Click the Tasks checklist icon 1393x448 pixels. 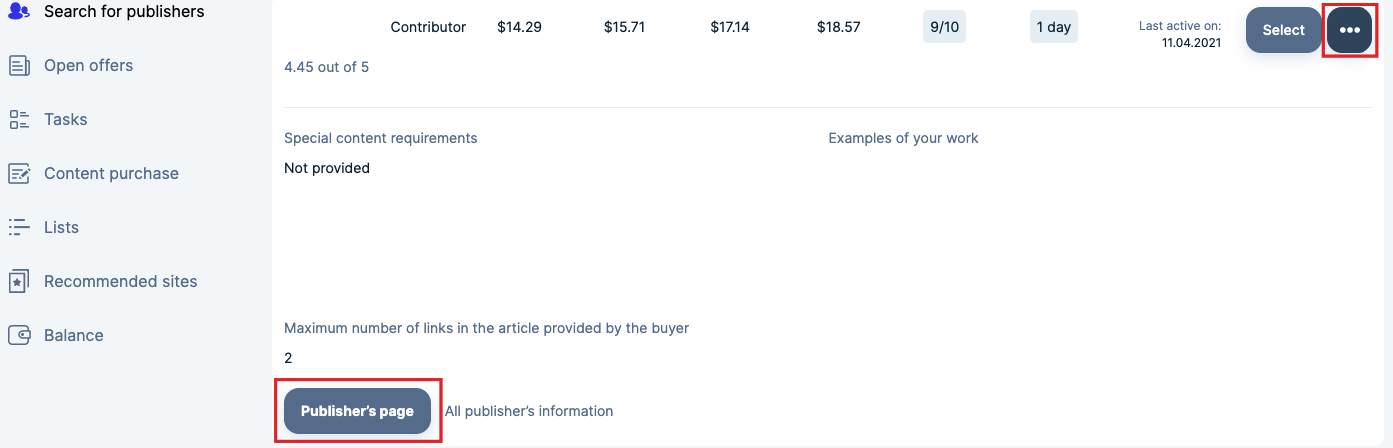[19, 120]
